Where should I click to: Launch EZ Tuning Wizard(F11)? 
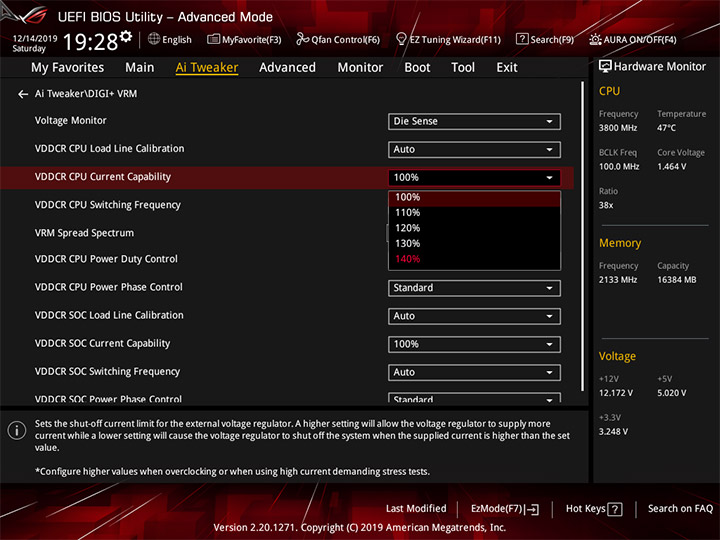[448, 39]
